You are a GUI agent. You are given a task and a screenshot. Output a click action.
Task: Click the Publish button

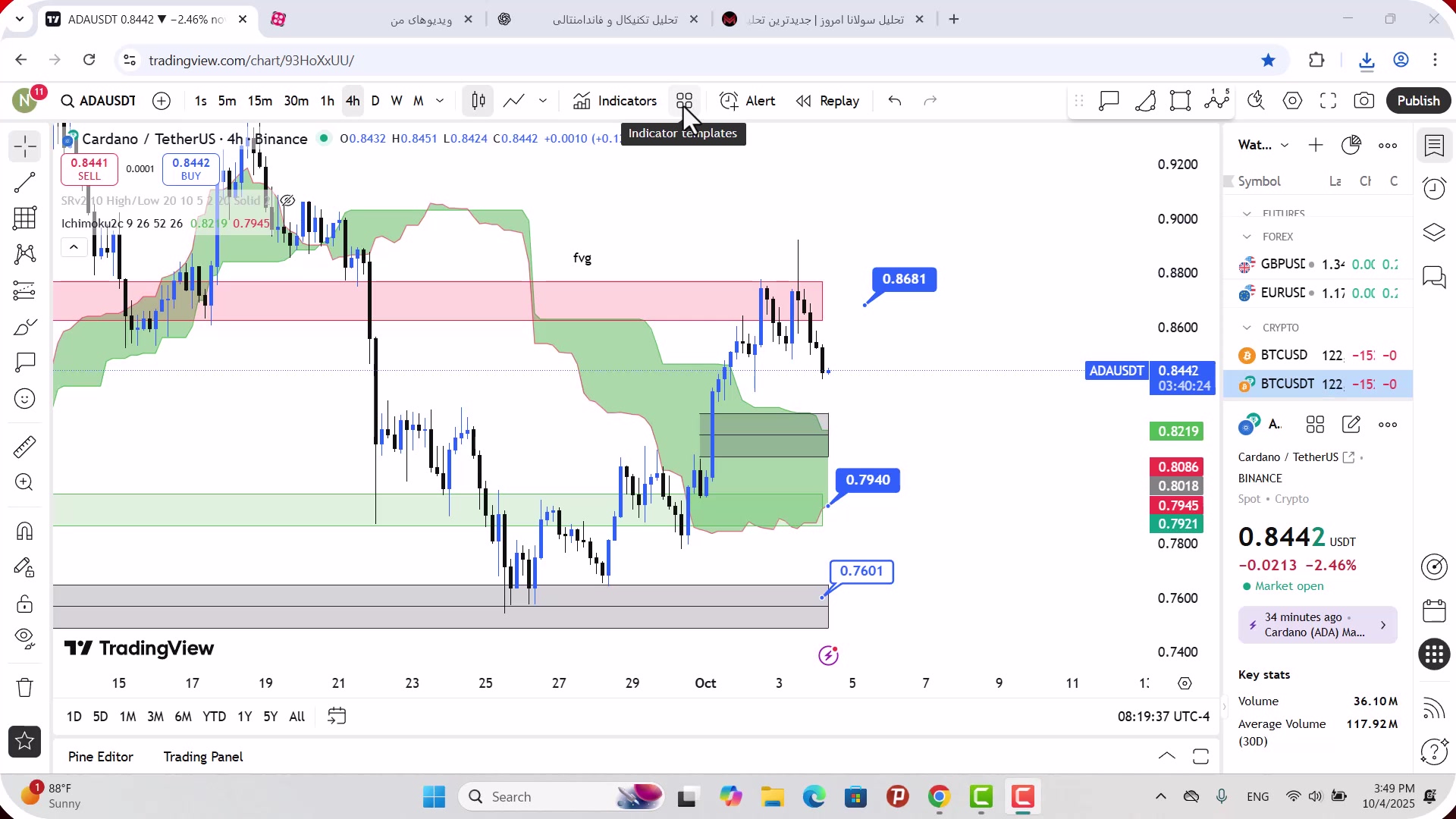pyautogui.click(x=1419, y=101)
